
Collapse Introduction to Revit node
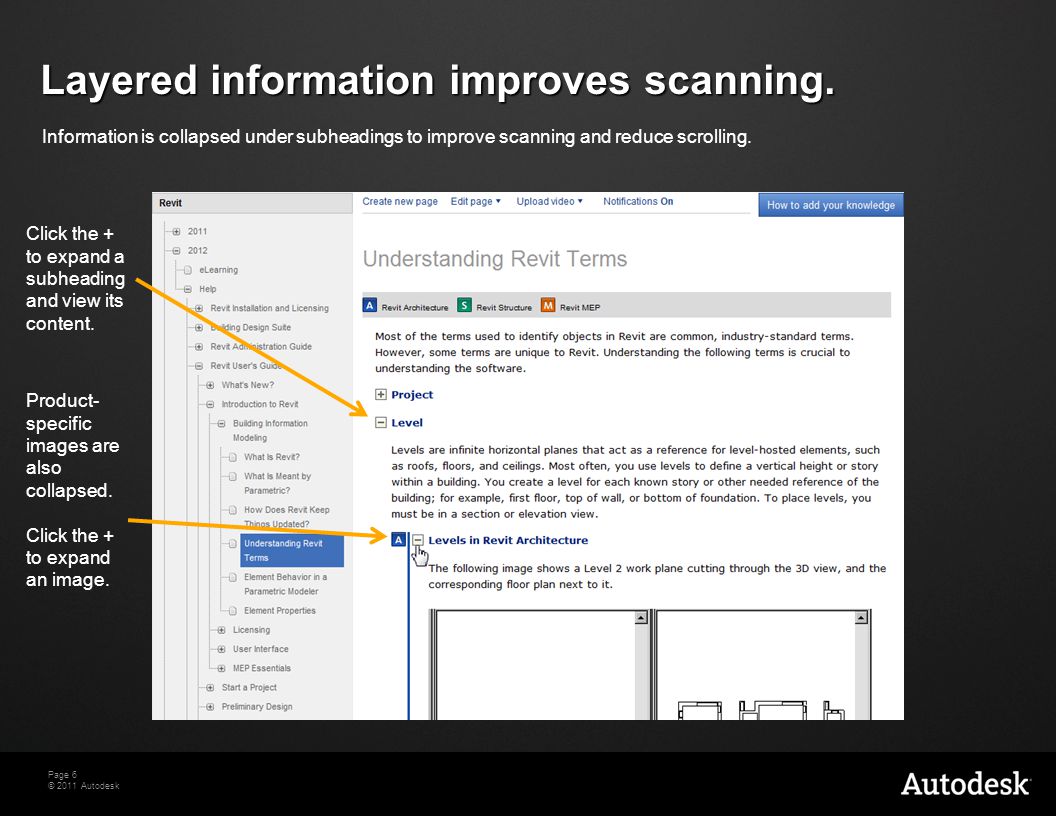(210, 405)
